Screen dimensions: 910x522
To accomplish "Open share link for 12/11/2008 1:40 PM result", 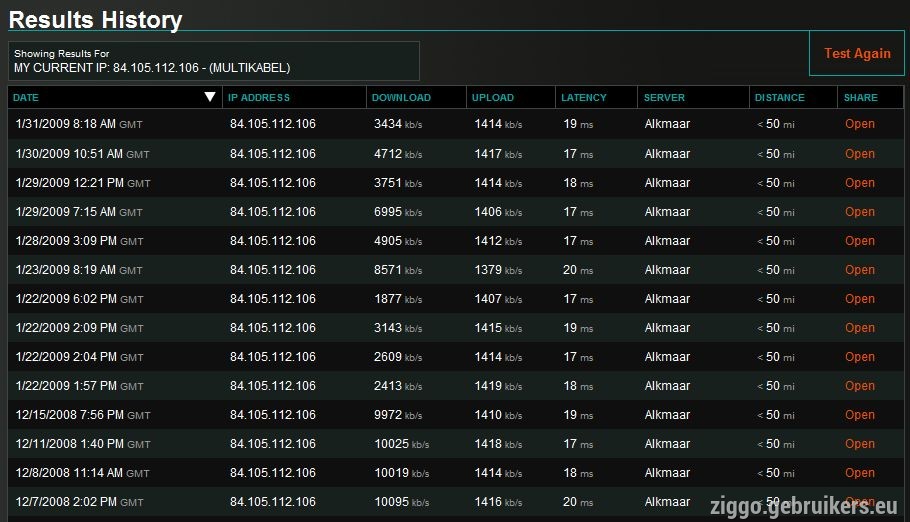I will coord(860,444).
